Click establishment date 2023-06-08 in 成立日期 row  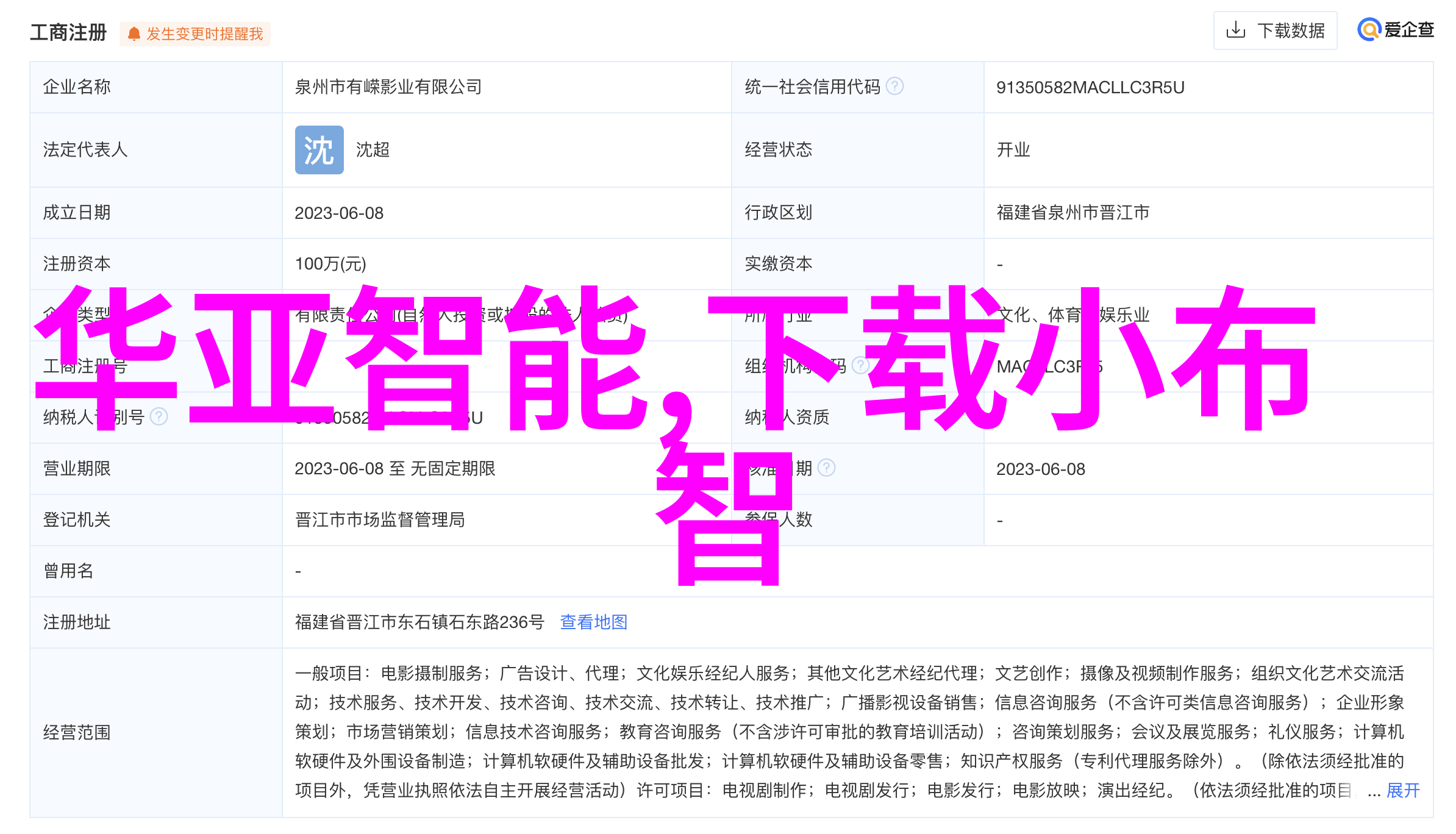[x=339, y=213]
